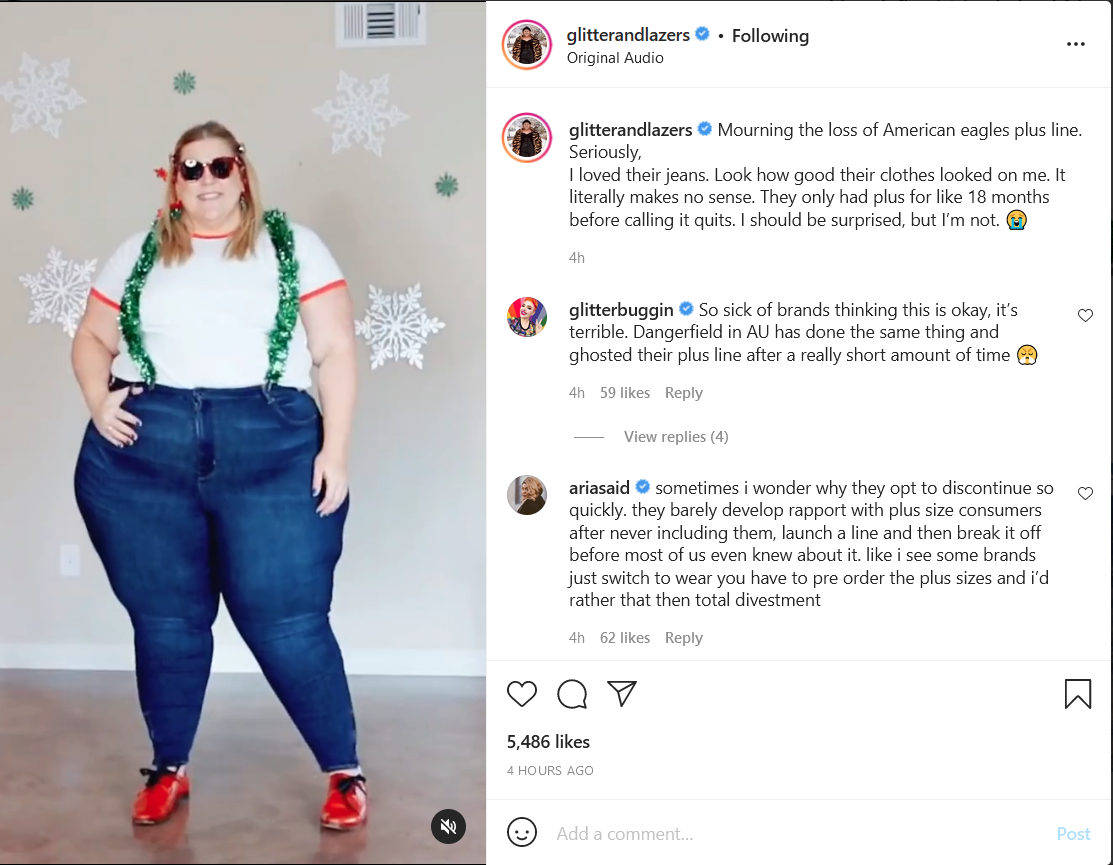Reply to glitterbuggin's comment

tap(684, 392)
